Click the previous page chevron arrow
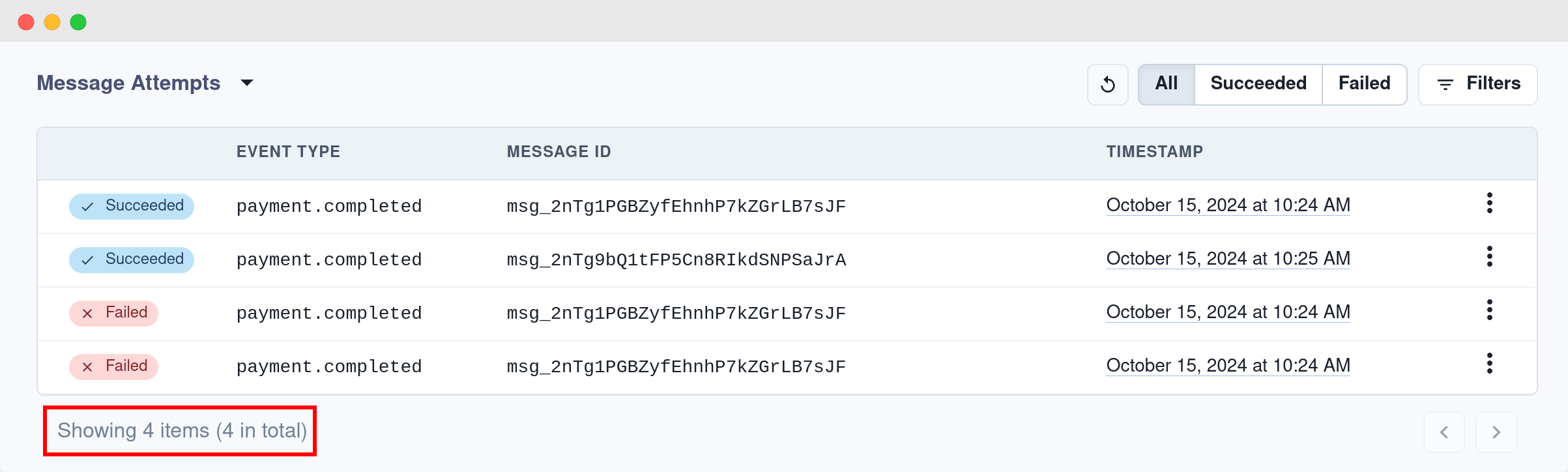1568x472 pixels. 1444,432
